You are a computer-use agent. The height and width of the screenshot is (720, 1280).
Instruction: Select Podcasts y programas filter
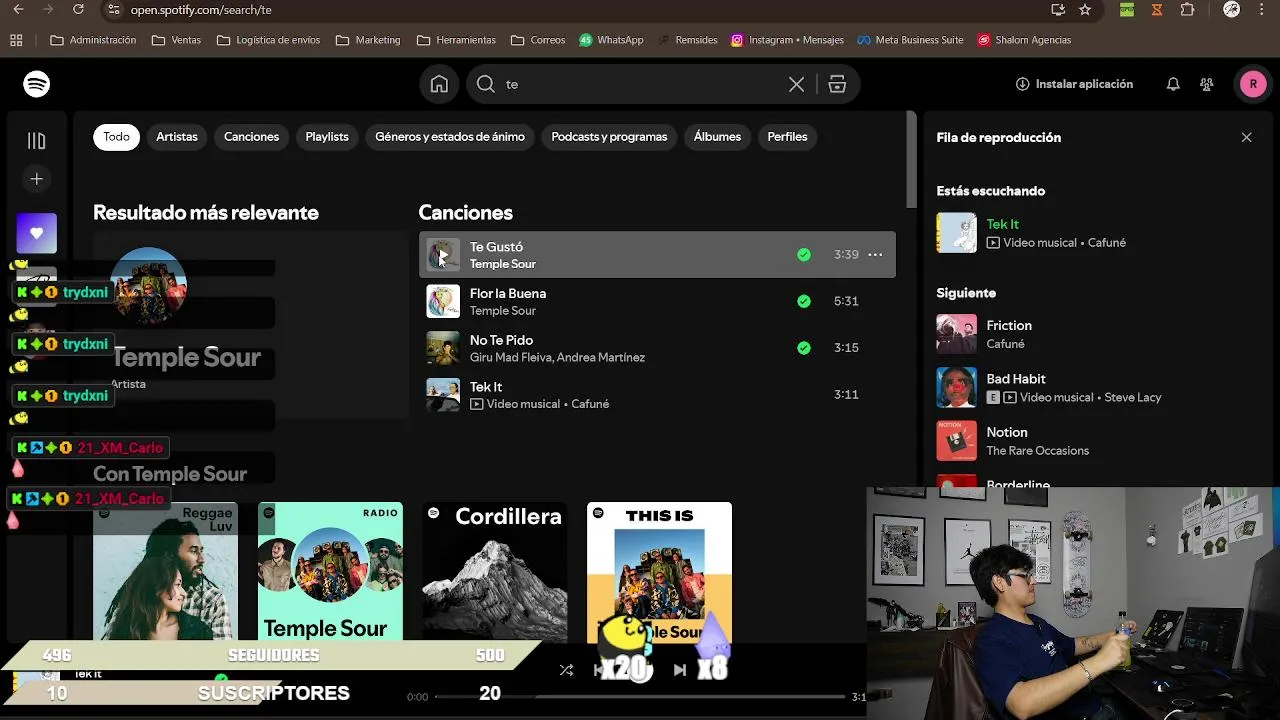609,137
